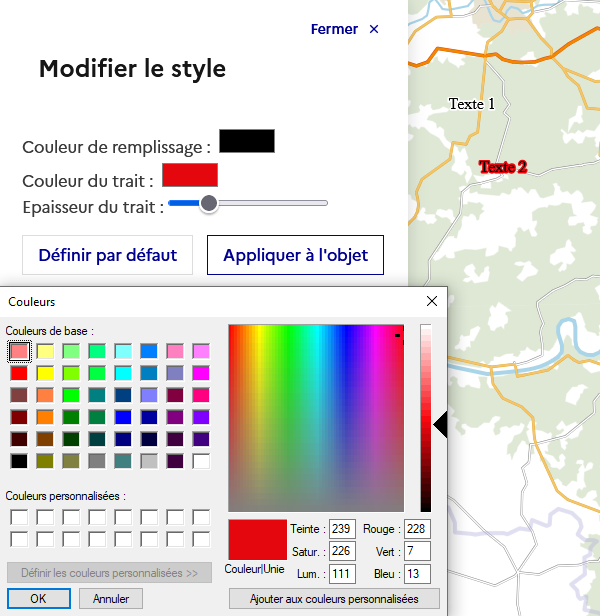
Task: Click the stroke thickness slider handle
Action: (209, 203)
